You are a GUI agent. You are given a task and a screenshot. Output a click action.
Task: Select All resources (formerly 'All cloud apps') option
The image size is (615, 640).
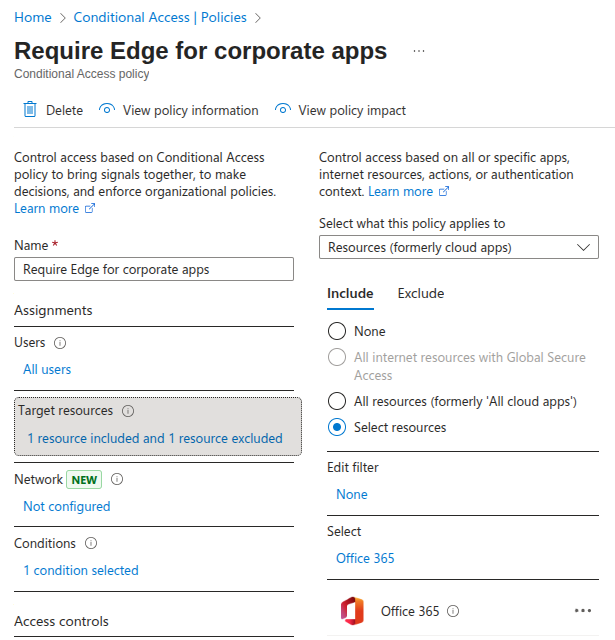(x=337, y=401)
